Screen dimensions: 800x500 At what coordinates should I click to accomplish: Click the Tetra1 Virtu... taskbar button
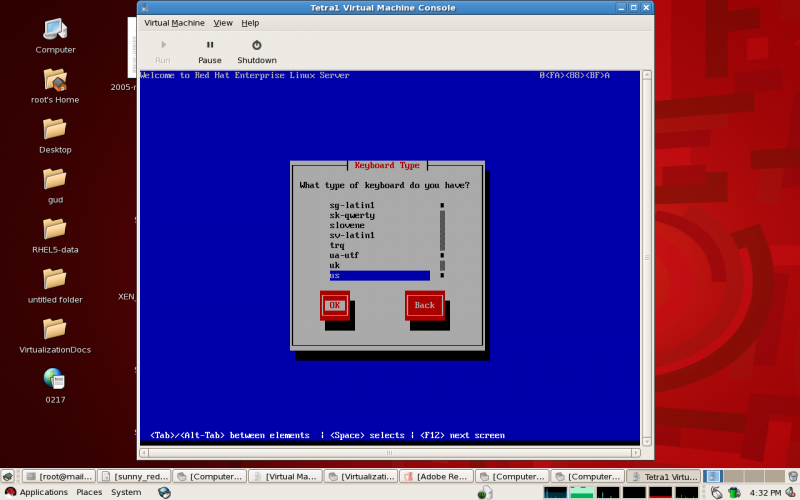pos(663,476)
